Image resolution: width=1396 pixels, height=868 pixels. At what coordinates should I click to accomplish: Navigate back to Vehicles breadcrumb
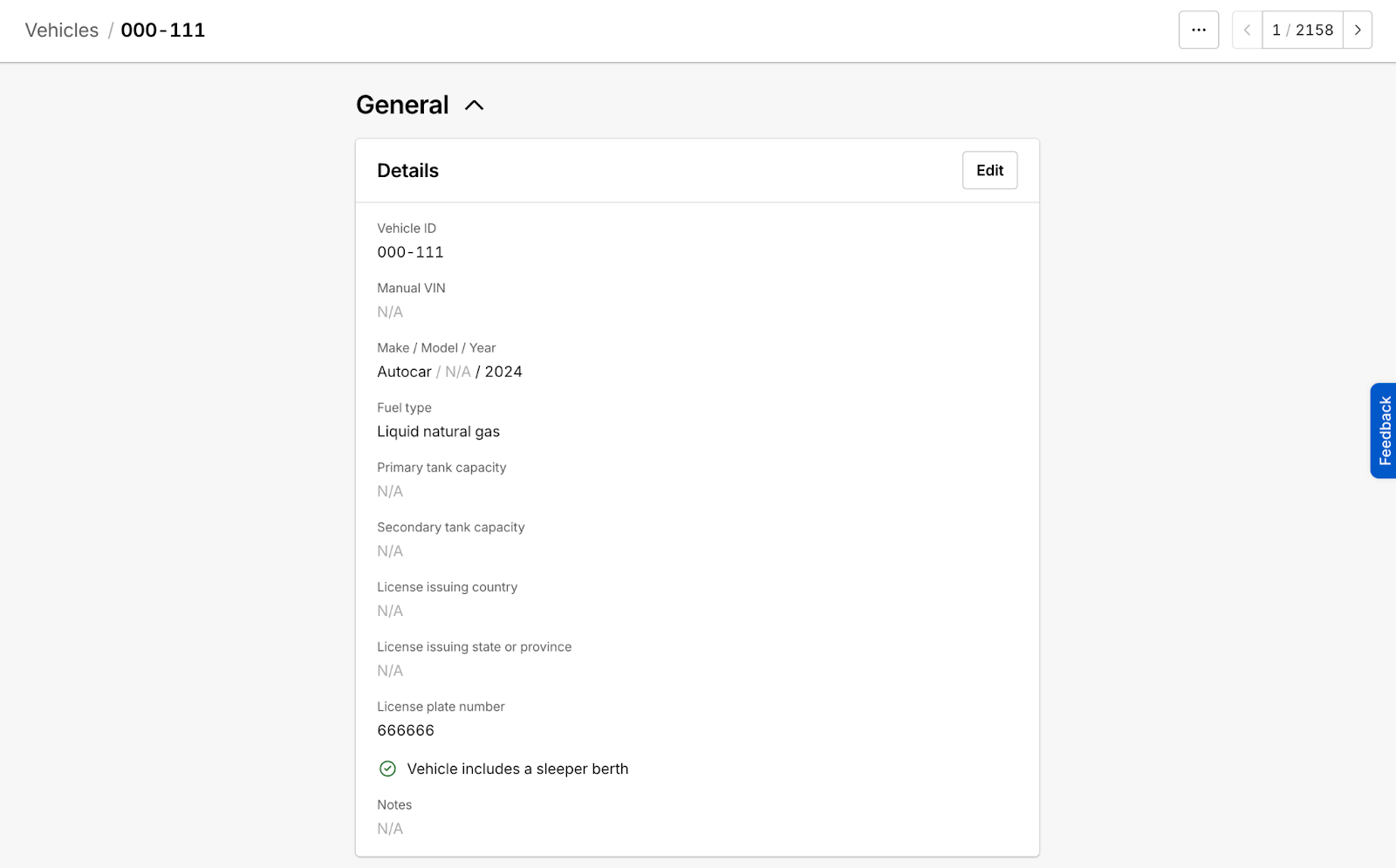62,30
